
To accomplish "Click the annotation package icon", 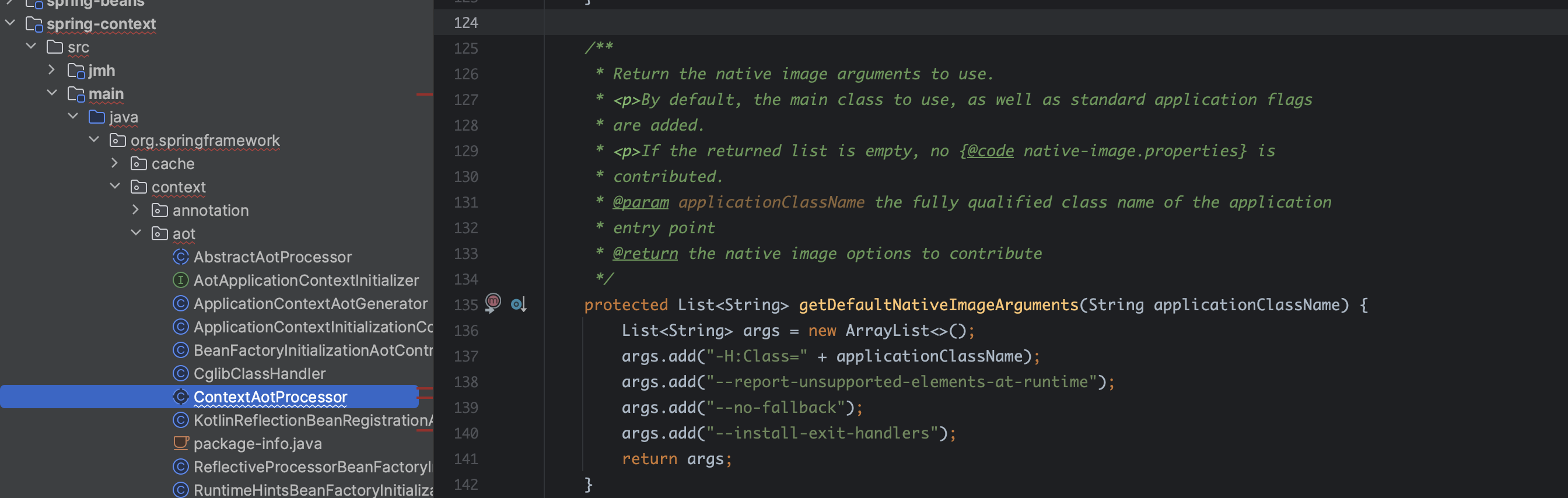I will [159, 211].
